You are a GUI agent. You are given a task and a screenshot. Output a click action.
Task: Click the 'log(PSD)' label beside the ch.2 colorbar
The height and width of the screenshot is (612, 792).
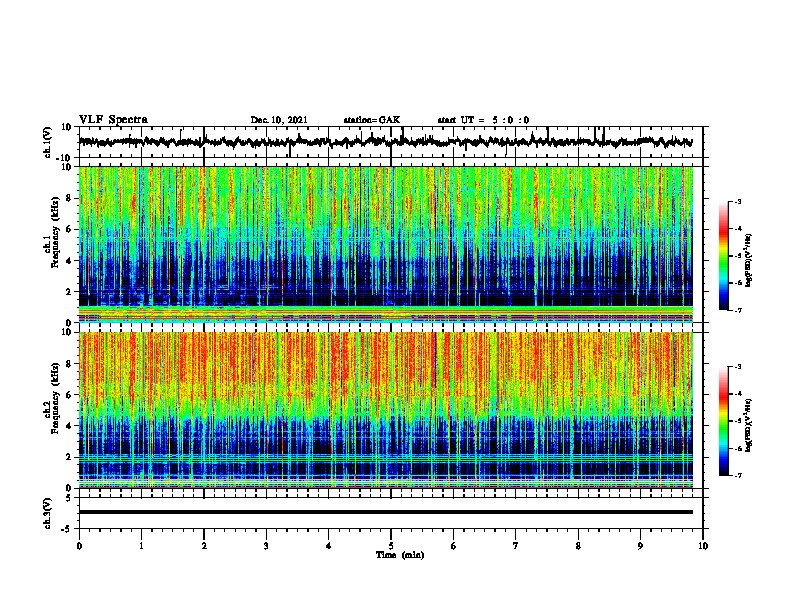[749, 426]
